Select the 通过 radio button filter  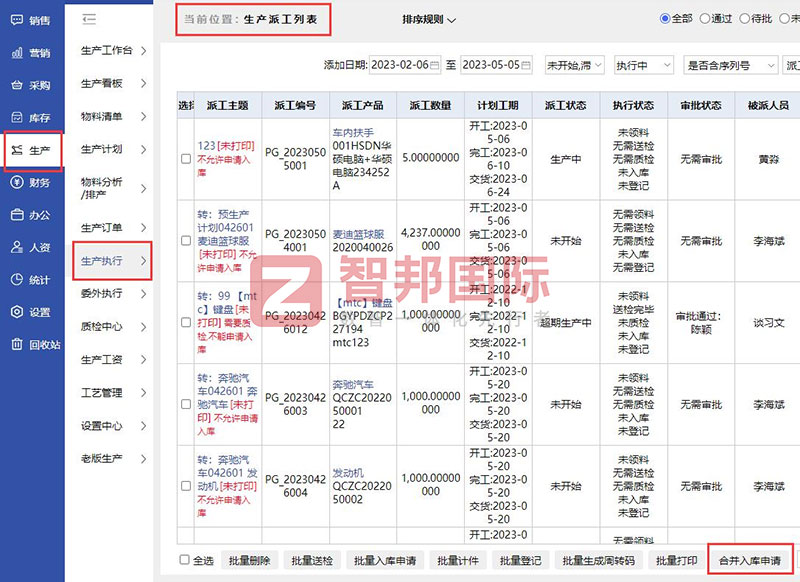coord(709,18)
